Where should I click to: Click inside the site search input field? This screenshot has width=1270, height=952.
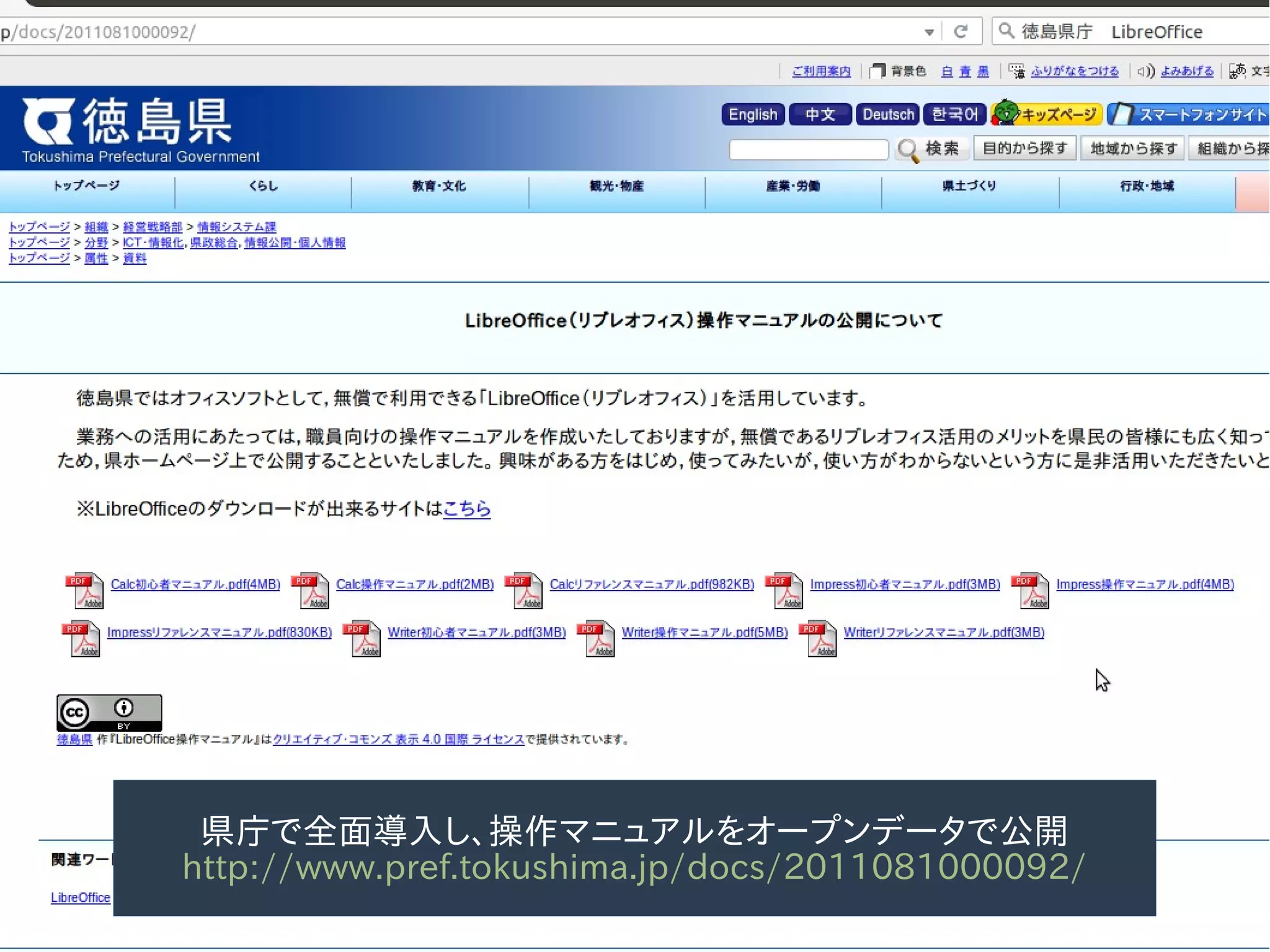tap(809, 149)
